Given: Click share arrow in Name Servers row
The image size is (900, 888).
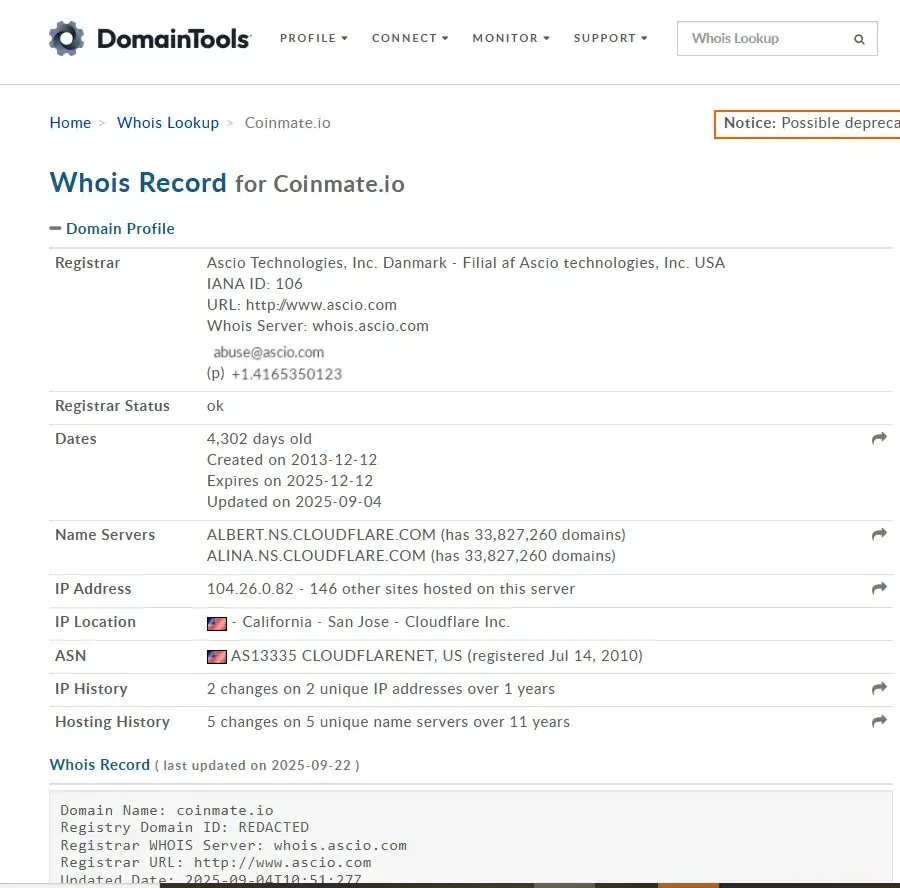Looking at the screenshot, I should (879, 534).
